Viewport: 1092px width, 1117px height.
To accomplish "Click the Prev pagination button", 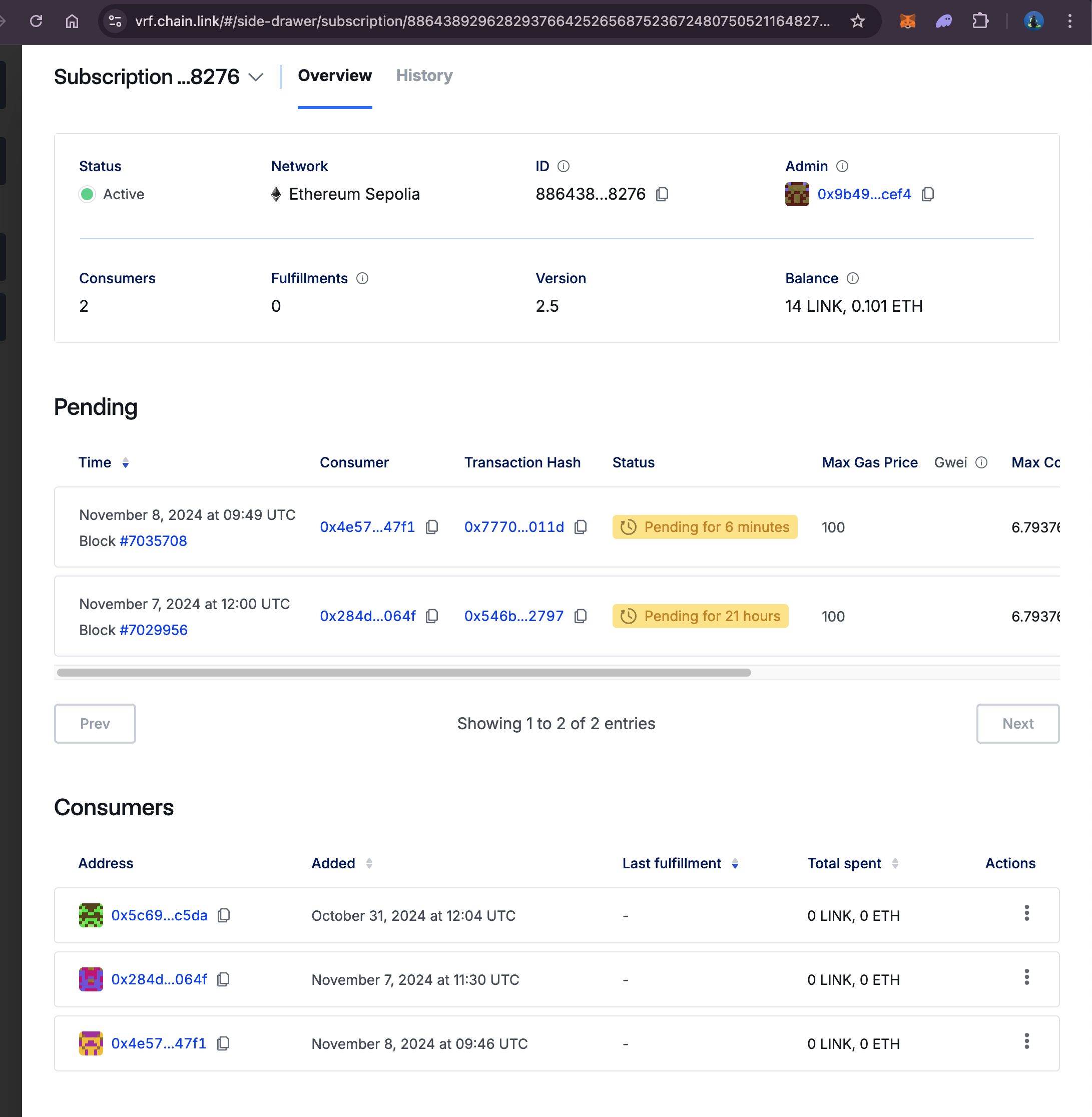I will click(x=95, y=724).
